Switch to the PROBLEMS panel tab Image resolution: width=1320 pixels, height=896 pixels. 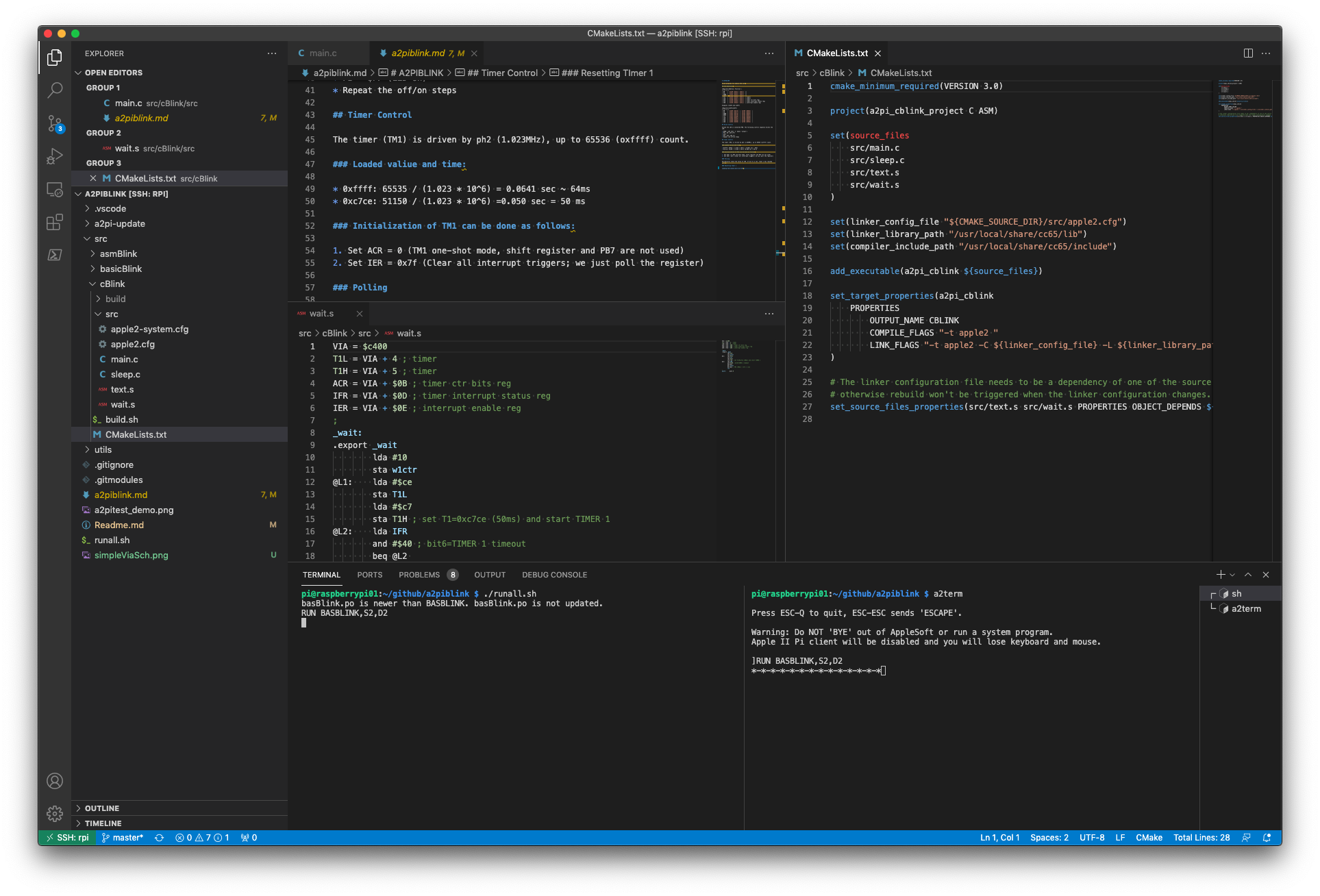coord(419,575)
